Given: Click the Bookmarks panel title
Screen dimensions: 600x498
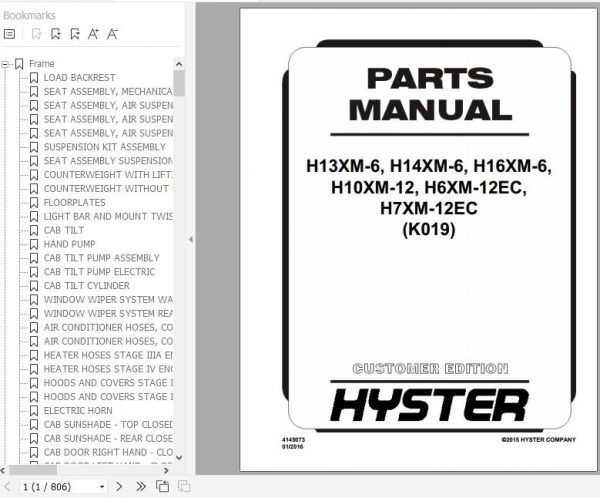Looking at the screenshot, I should pyautogui.click(x=29, y=15).
